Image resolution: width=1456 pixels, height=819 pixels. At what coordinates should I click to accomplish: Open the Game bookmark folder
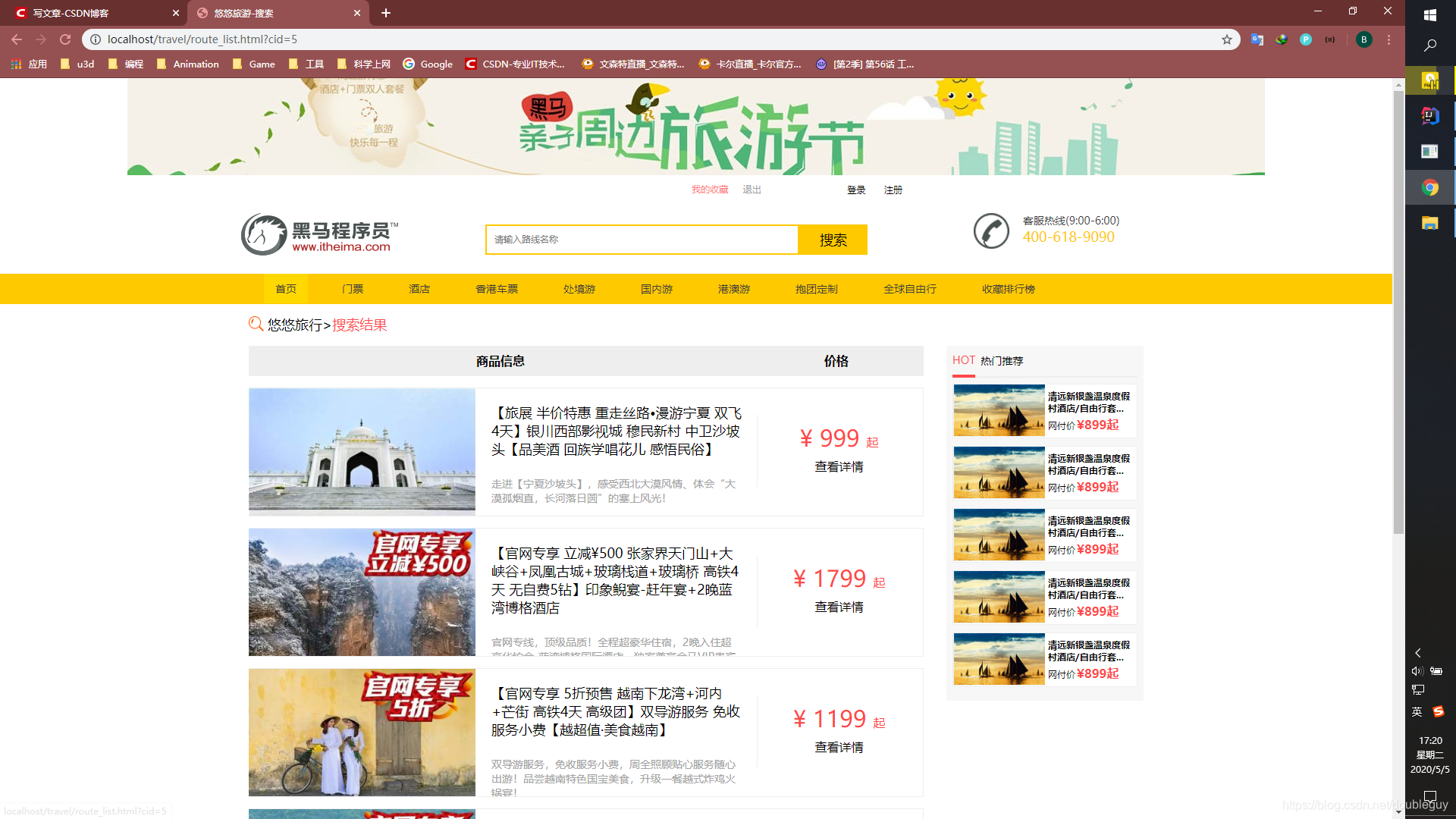coord(253,64)
